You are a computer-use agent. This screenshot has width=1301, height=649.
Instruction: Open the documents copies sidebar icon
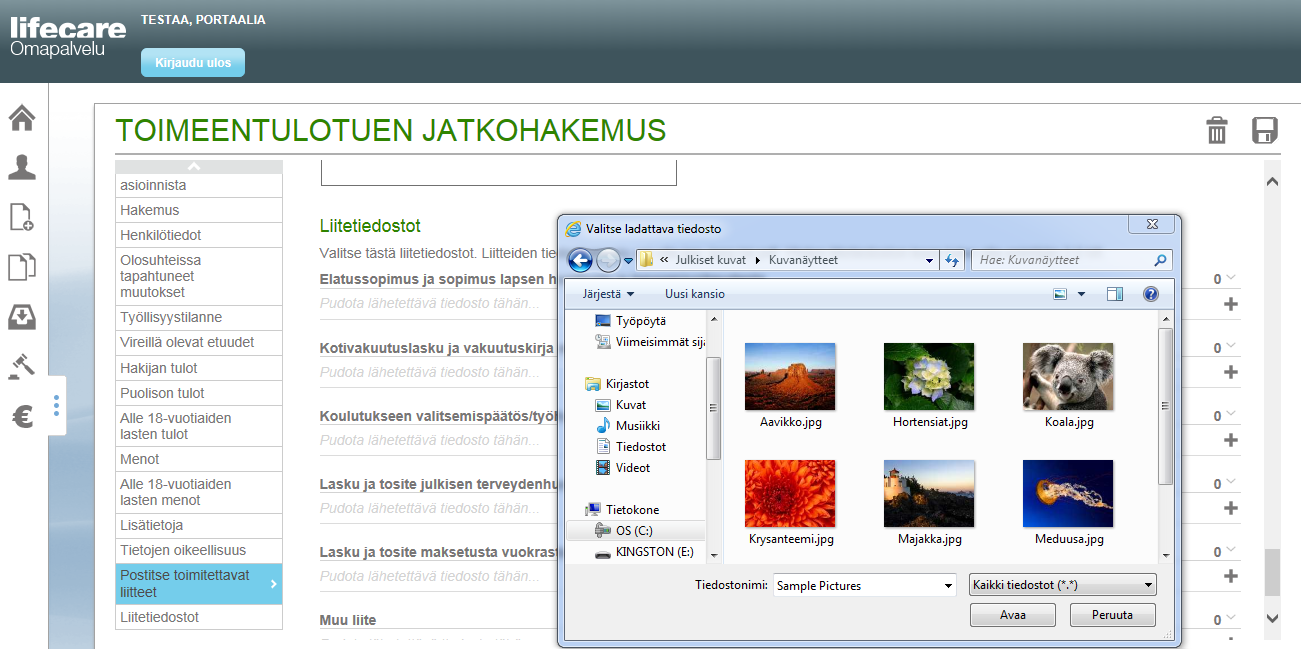22,267
